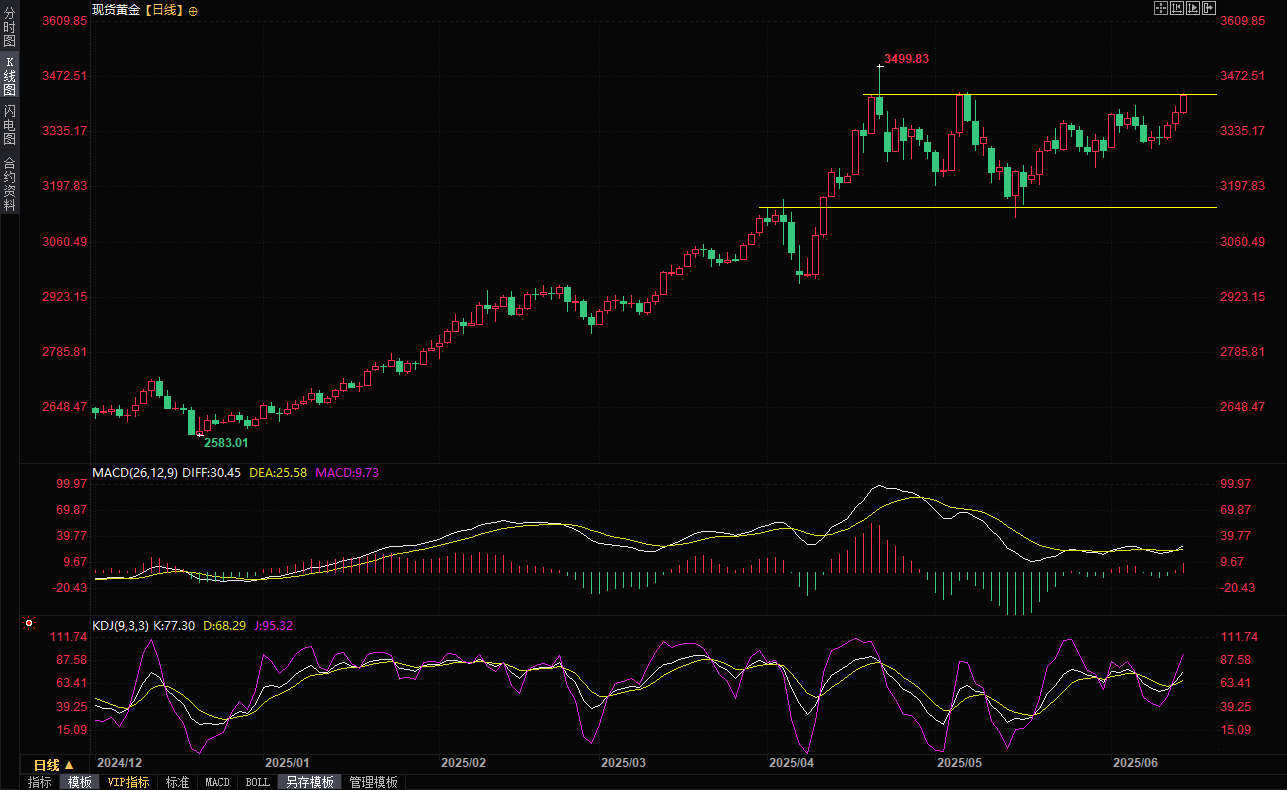This screenshot has width=1287, height=790.
Task: Click the 3499.83 high price label
Action: tap(907, 59)
